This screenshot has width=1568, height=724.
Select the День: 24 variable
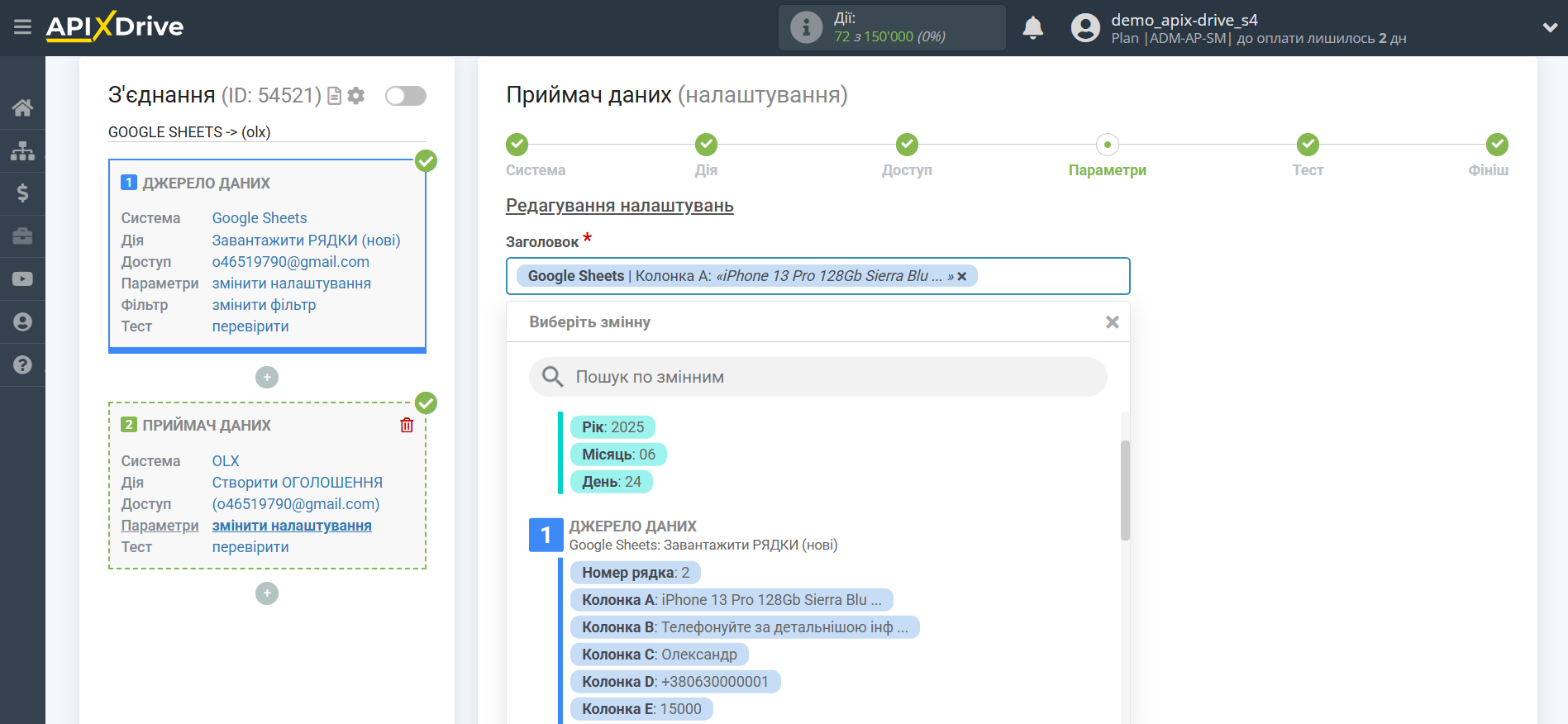(x=612, y=482)
